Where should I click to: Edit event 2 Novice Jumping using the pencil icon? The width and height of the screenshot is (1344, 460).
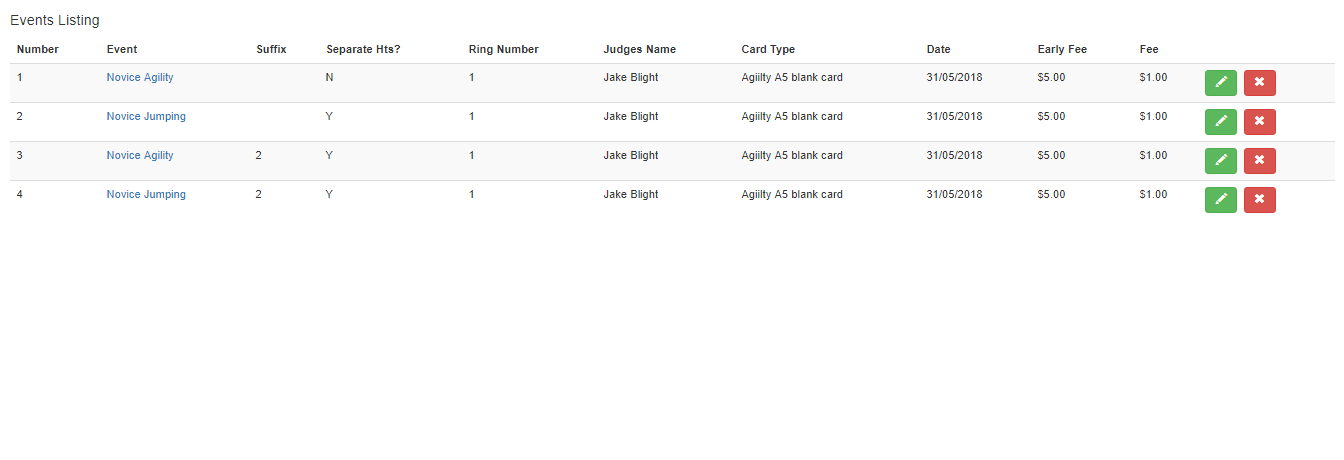tap(1221, 122)
